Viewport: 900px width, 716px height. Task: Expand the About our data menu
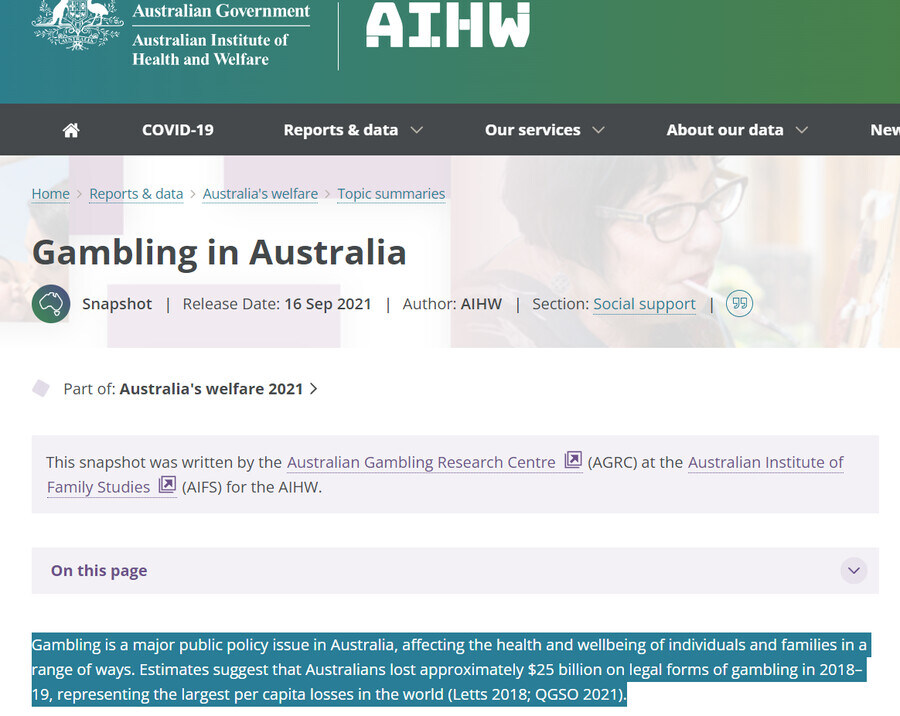point(736,130)
